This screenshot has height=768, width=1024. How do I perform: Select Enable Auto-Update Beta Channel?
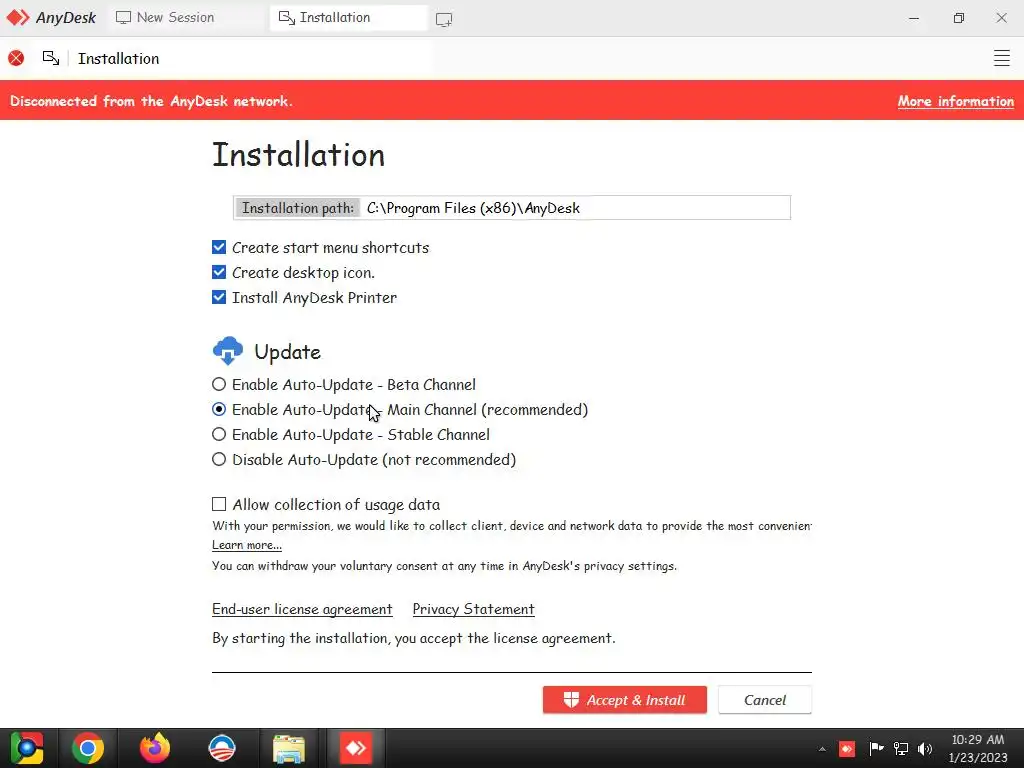[219, 384]
